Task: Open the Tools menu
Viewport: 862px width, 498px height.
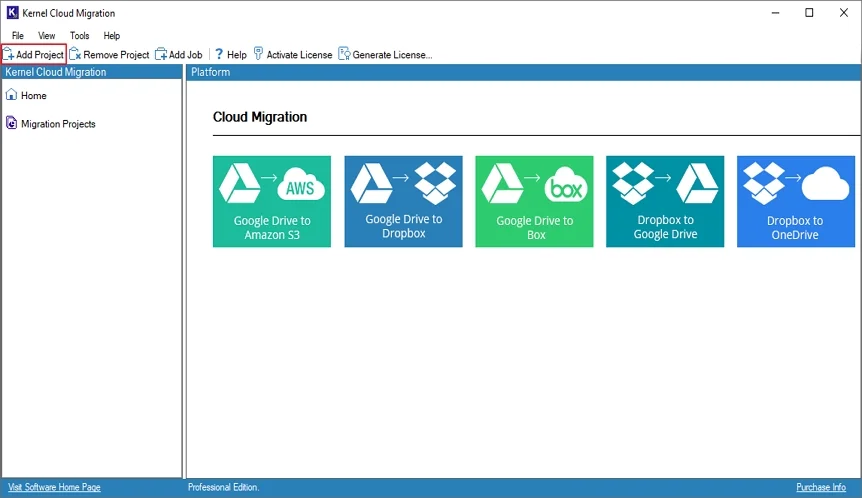Action: pyautogui.click(x=79, y=36)
